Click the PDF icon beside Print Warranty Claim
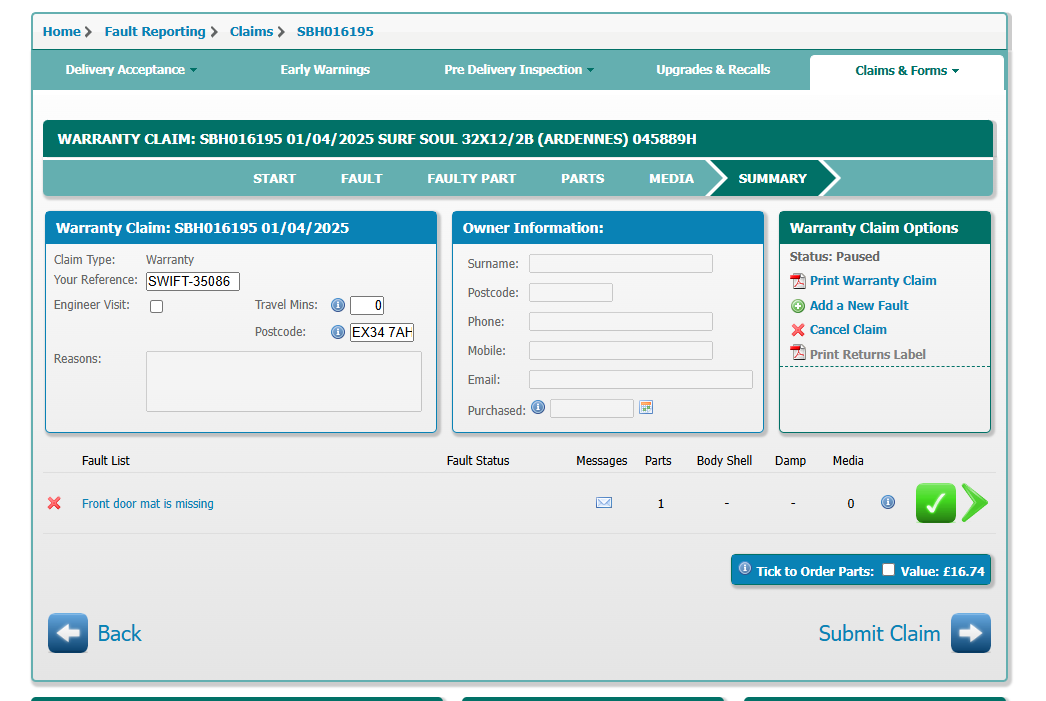The height and width of the screenshot is (701, 1046). (798, 281)
